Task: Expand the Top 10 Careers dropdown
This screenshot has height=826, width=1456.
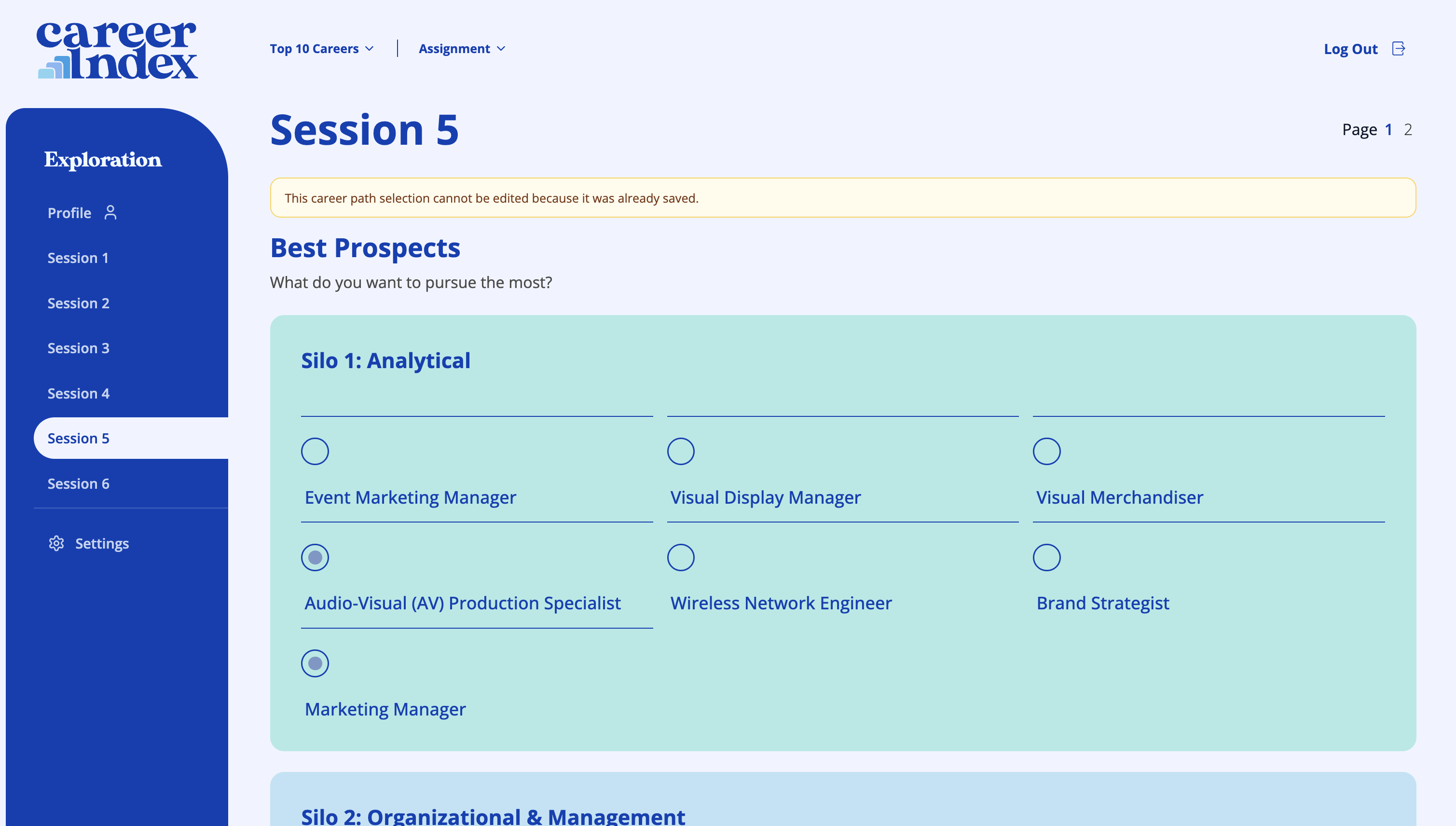Action: [322, 49]
